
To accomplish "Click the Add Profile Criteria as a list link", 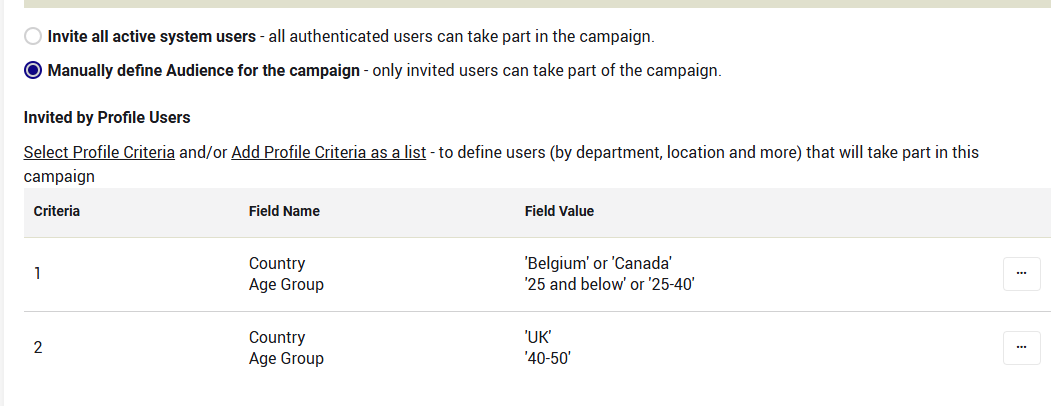I will click(328, 153).
